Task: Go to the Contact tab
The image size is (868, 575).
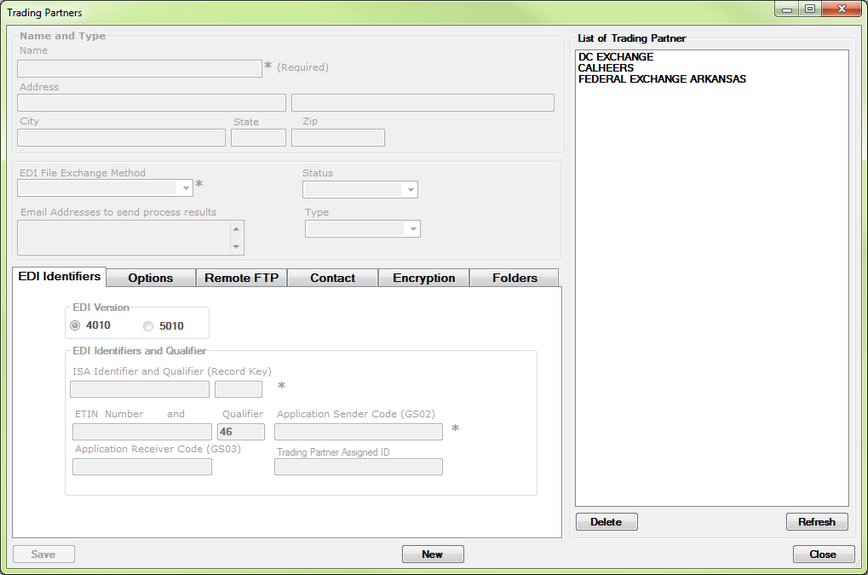Action: click(332, 278)
